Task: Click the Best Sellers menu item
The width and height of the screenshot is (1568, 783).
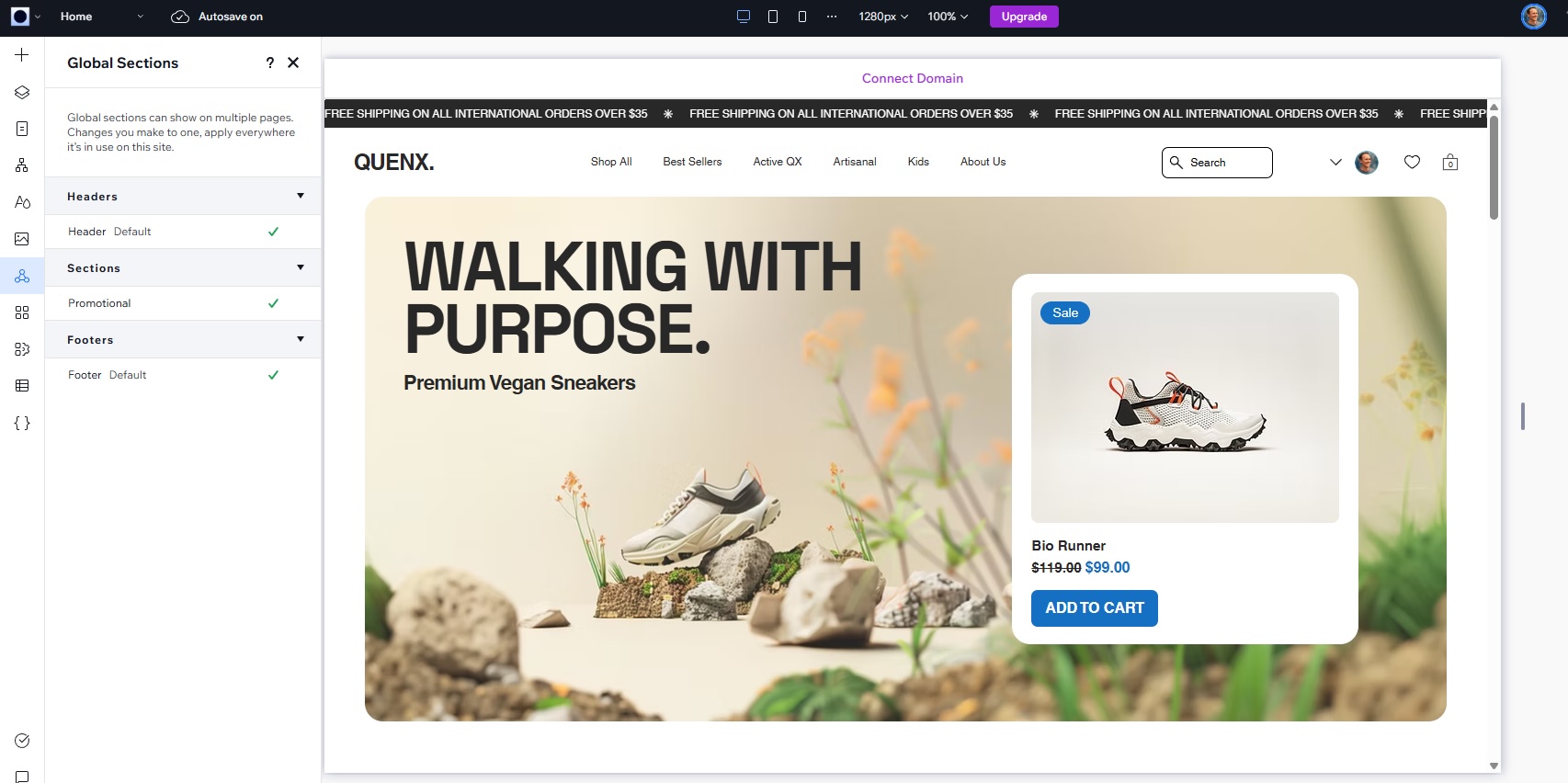Action: pyautogui.click(x=692, y=162)
